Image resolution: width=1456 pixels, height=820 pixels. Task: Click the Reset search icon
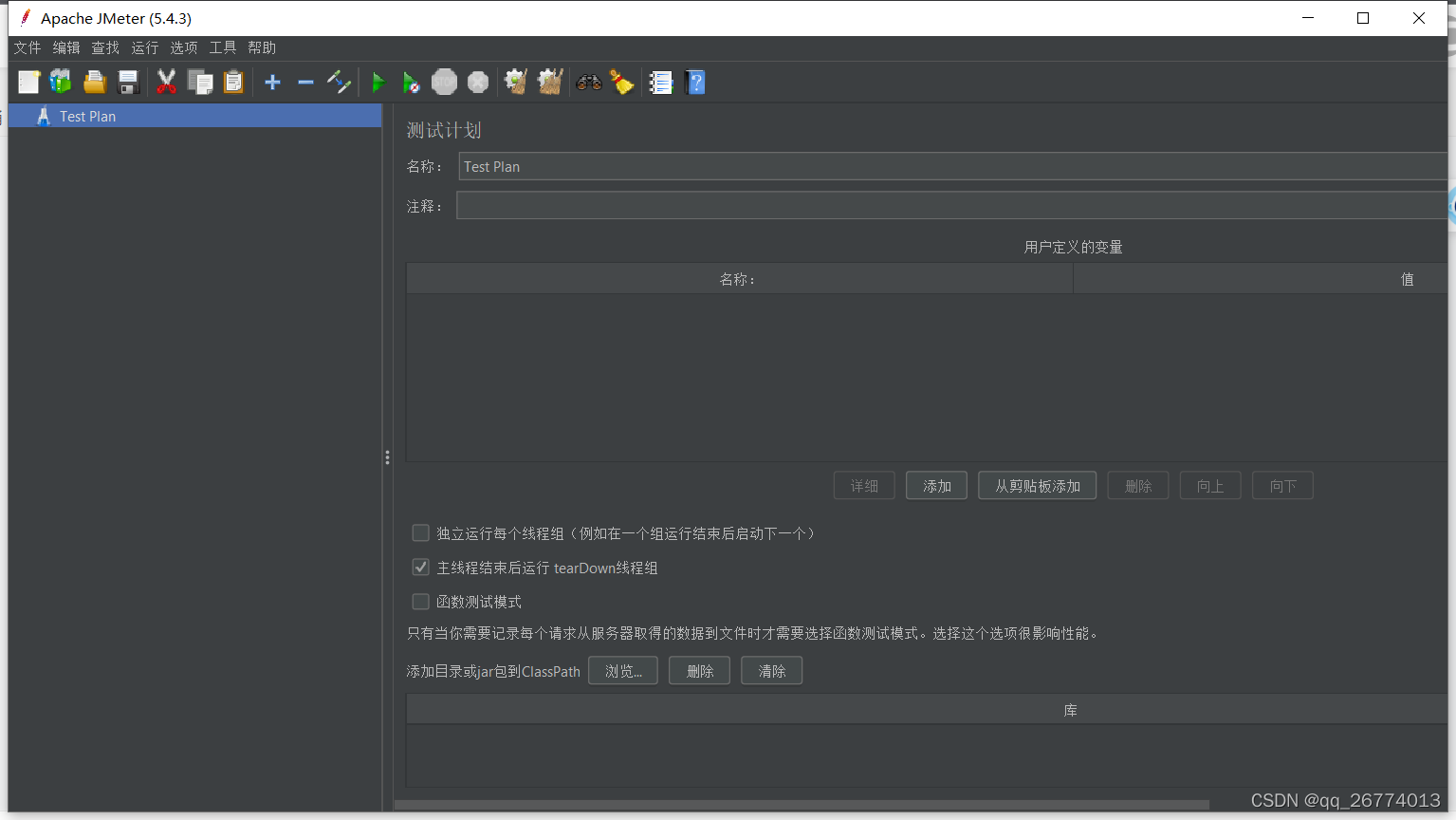[622, 83]
